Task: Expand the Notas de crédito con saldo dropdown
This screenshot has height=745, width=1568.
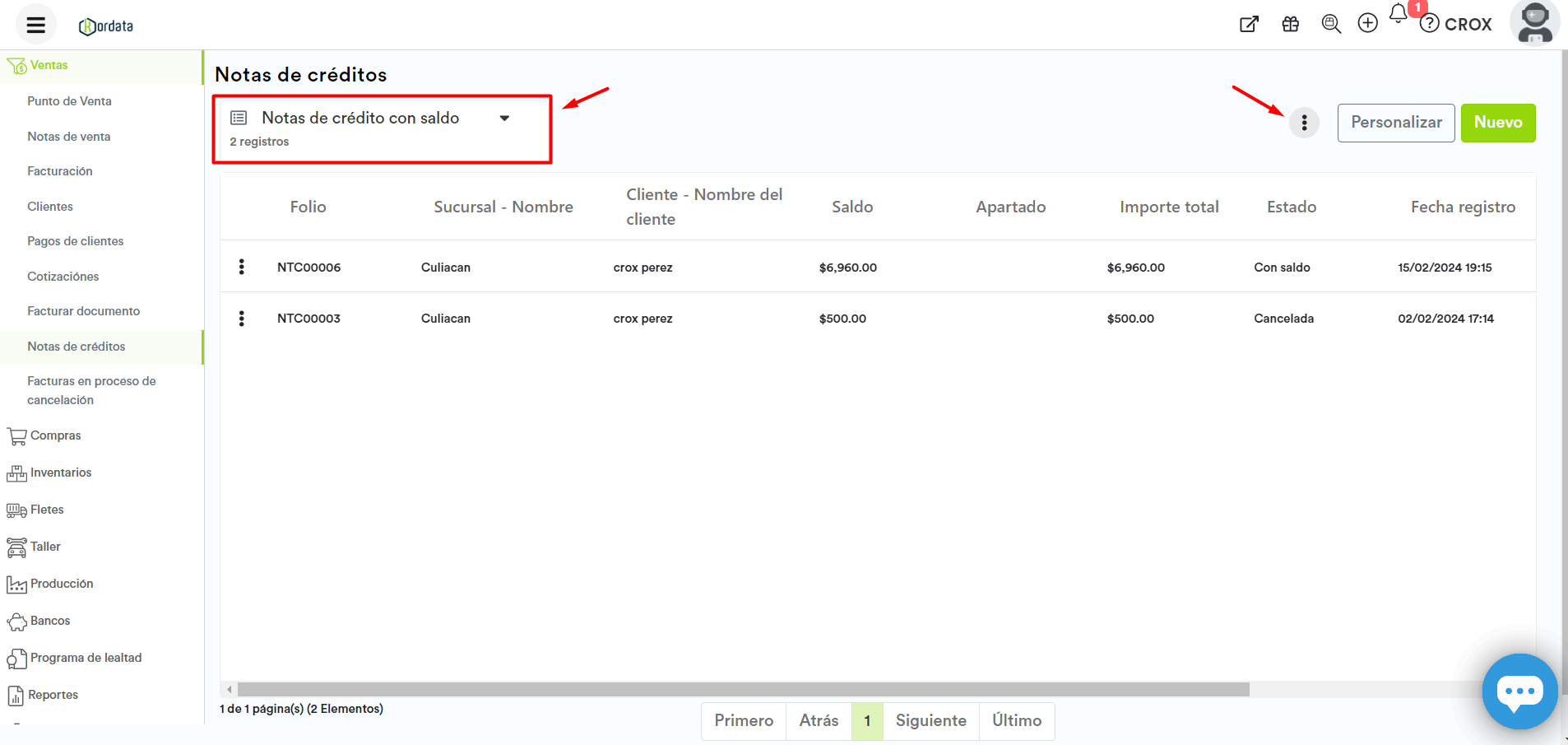Action: tap(504, 119)
